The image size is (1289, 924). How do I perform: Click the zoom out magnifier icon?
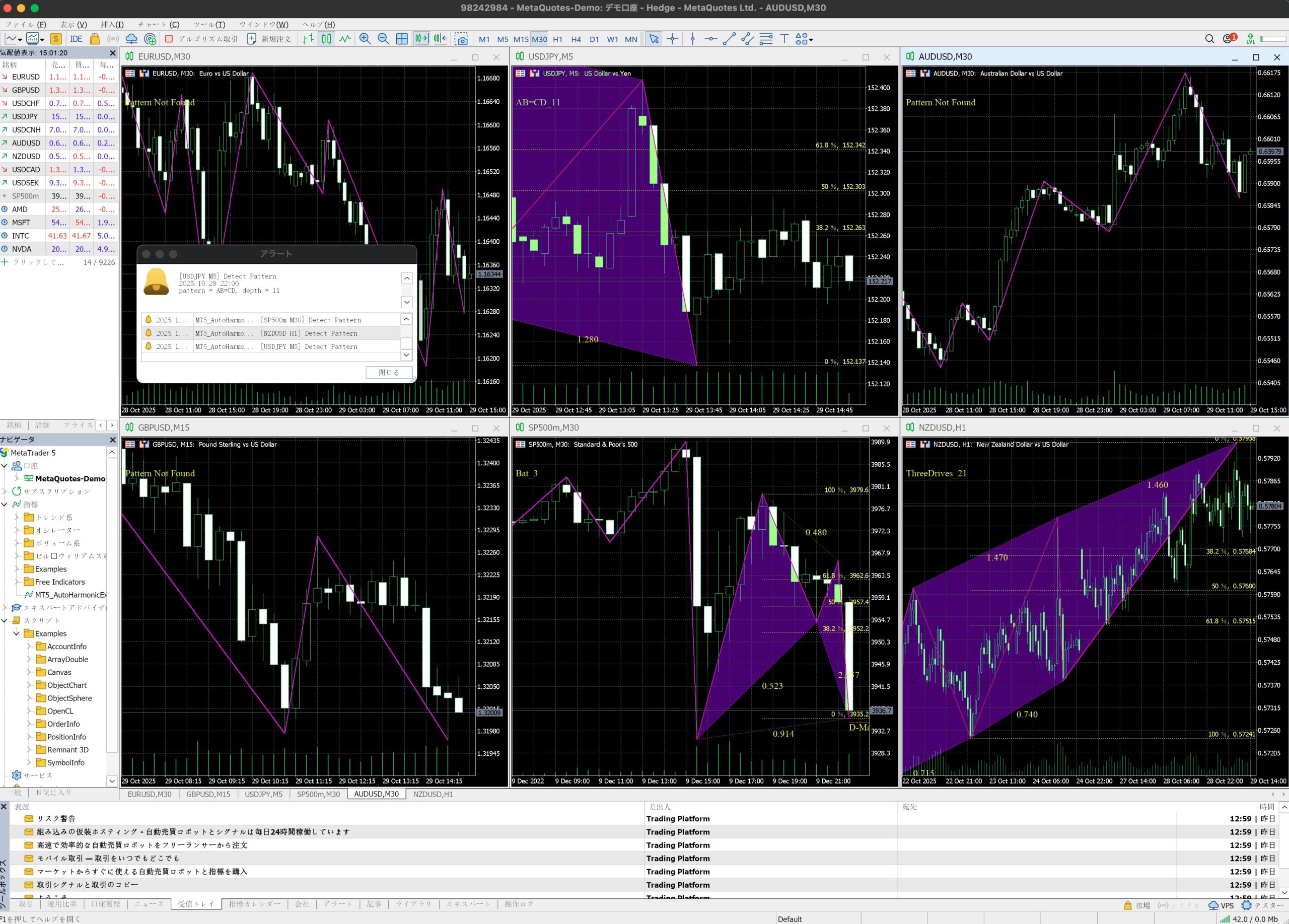383,39
